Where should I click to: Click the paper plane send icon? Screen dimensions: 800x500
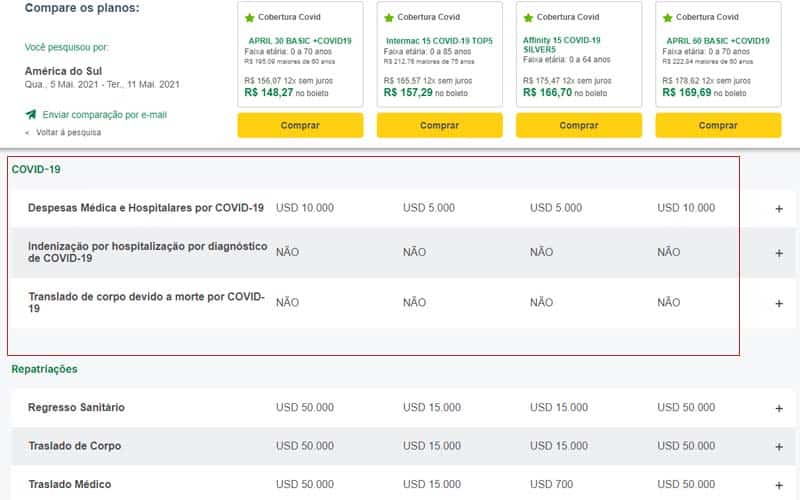31,115
